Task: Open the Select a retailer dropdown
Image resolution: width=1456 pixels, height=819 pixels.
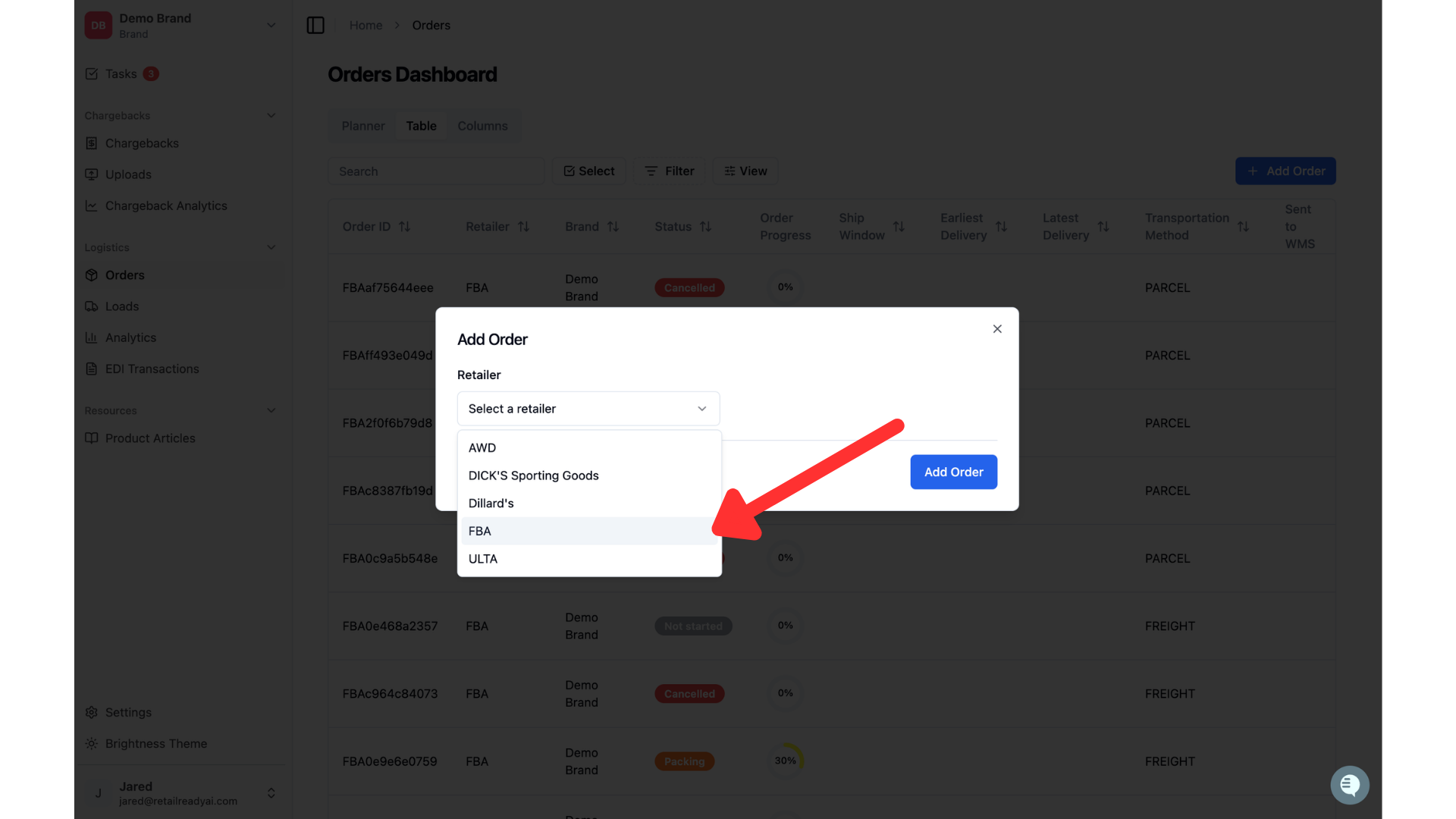Action: [588, 409]
